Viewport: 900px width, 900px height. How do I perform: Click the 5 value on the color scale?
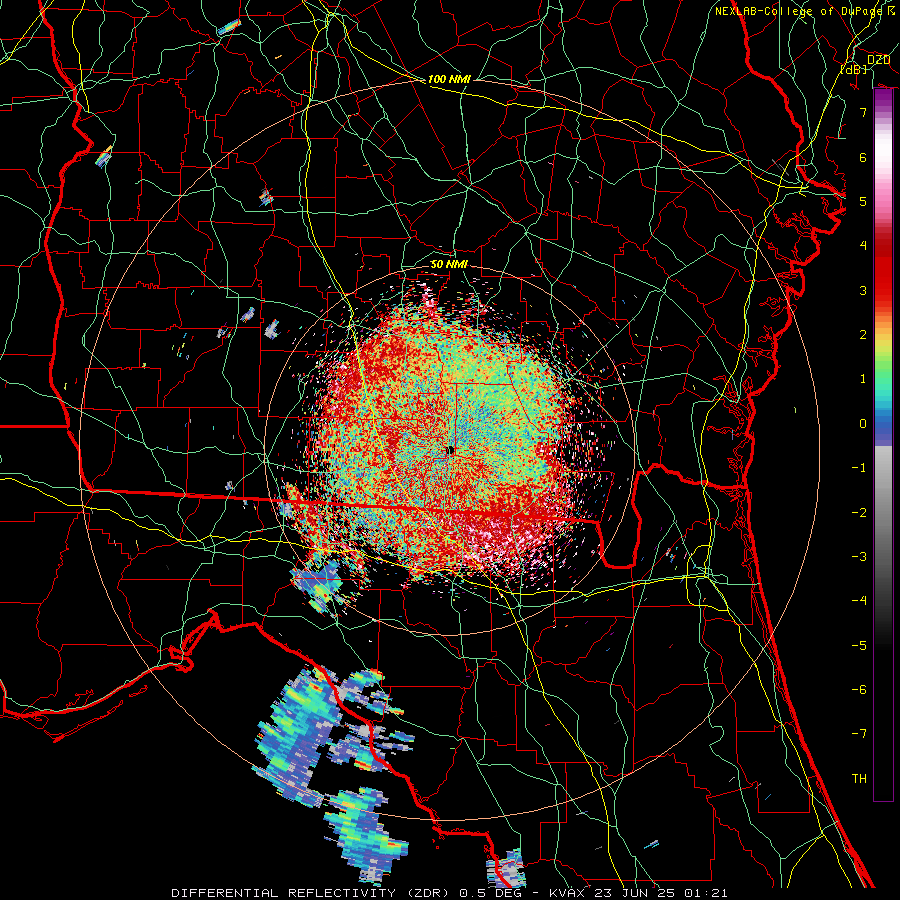pos(863,201)
